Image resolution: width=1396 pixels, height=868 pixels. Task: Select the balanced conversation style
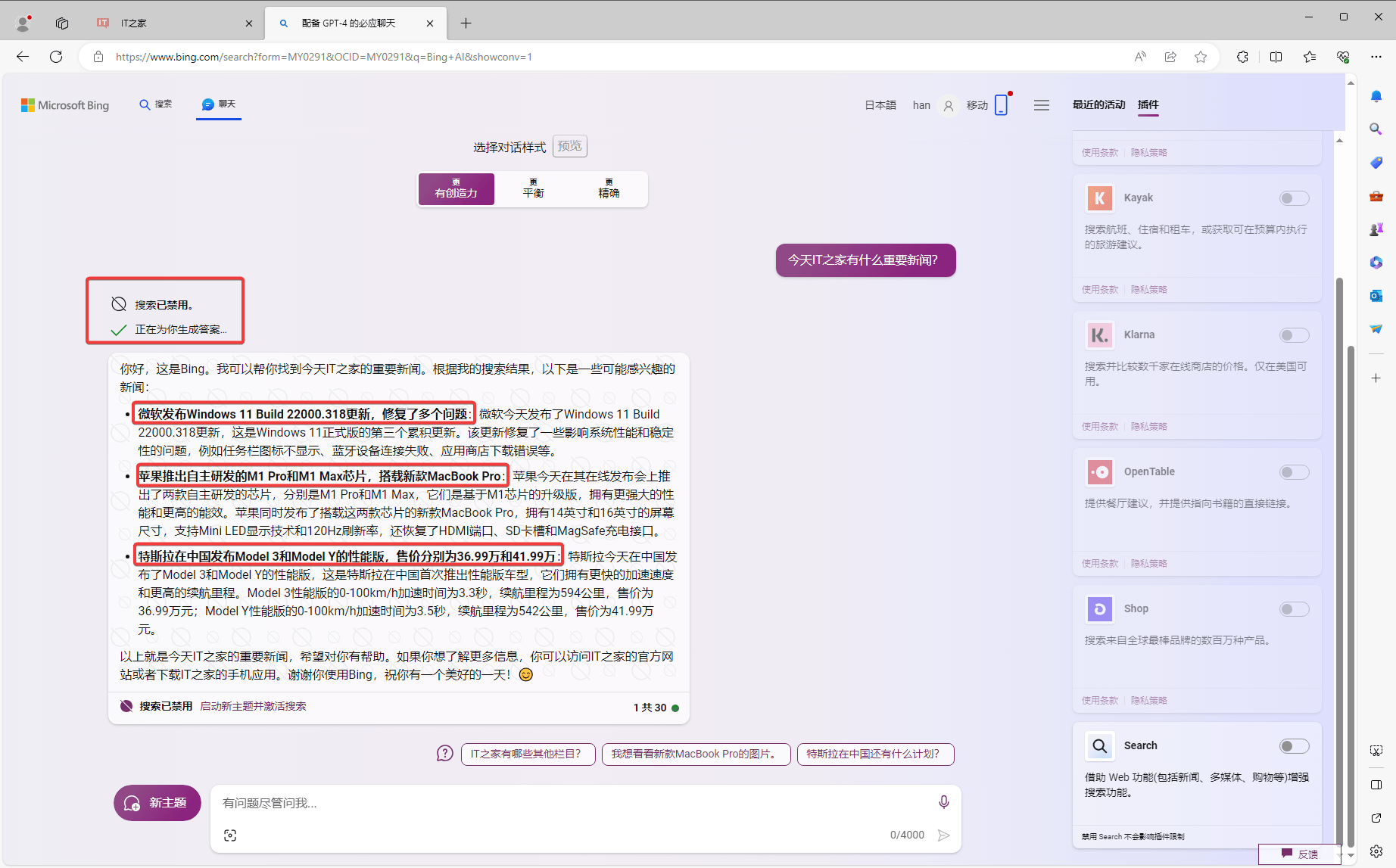pos(533,189)
